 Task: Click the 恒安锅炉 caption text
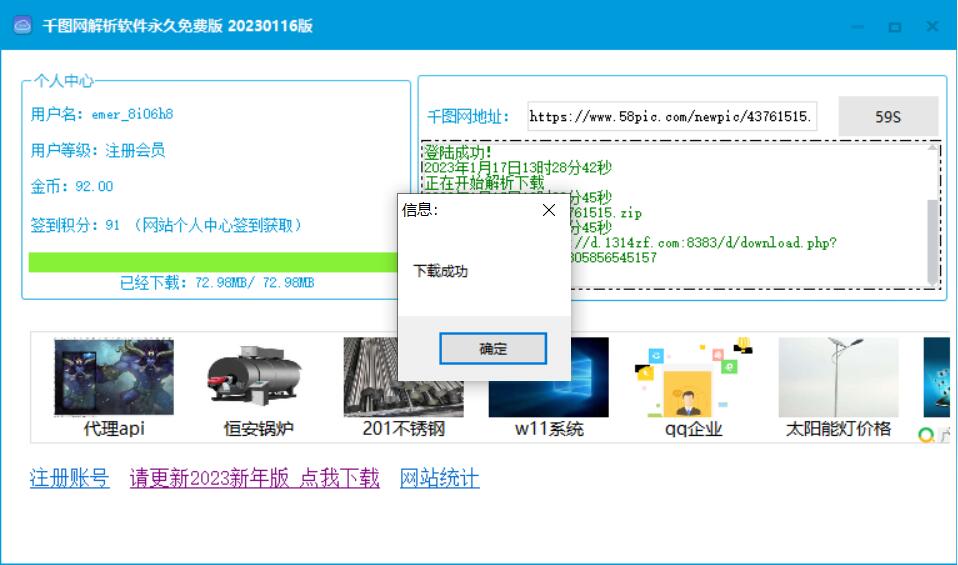click(x=258, y=429)
